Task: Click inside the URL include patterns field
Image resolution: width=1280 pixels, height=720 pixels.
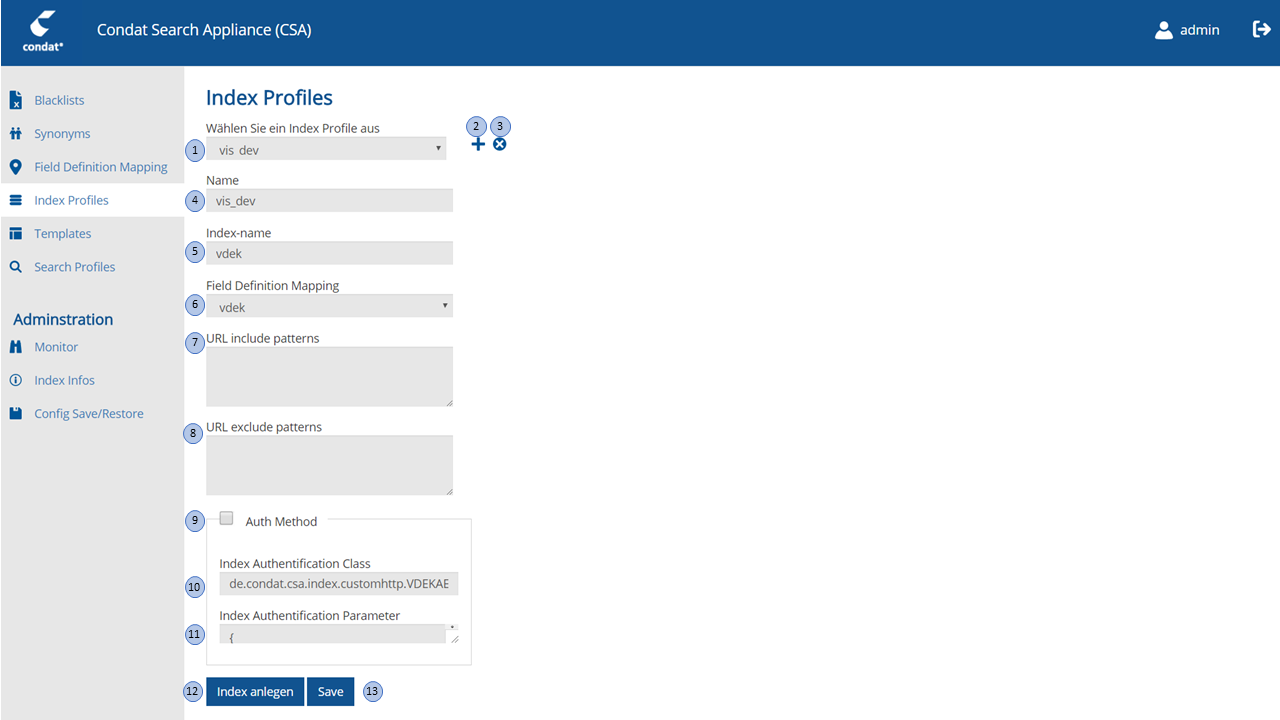Action: [x=329, y=377]
